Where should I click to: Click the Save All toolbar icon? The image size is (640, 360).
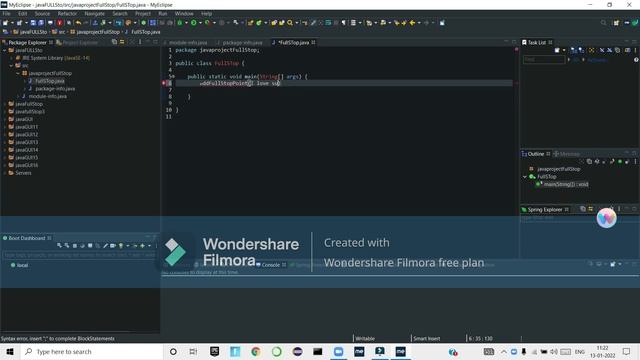click(41, 23)
